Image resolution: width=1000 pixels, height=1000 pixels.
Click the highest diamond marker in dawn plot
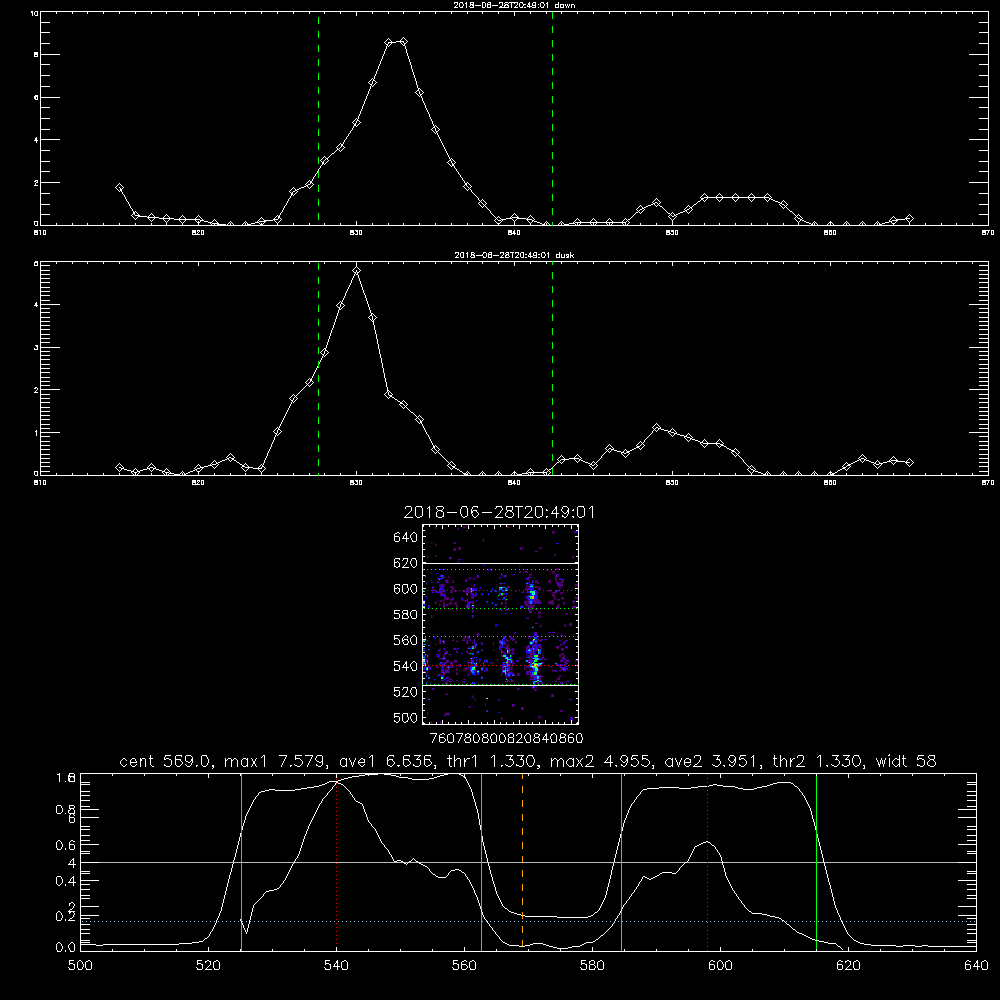pos(403,41)
